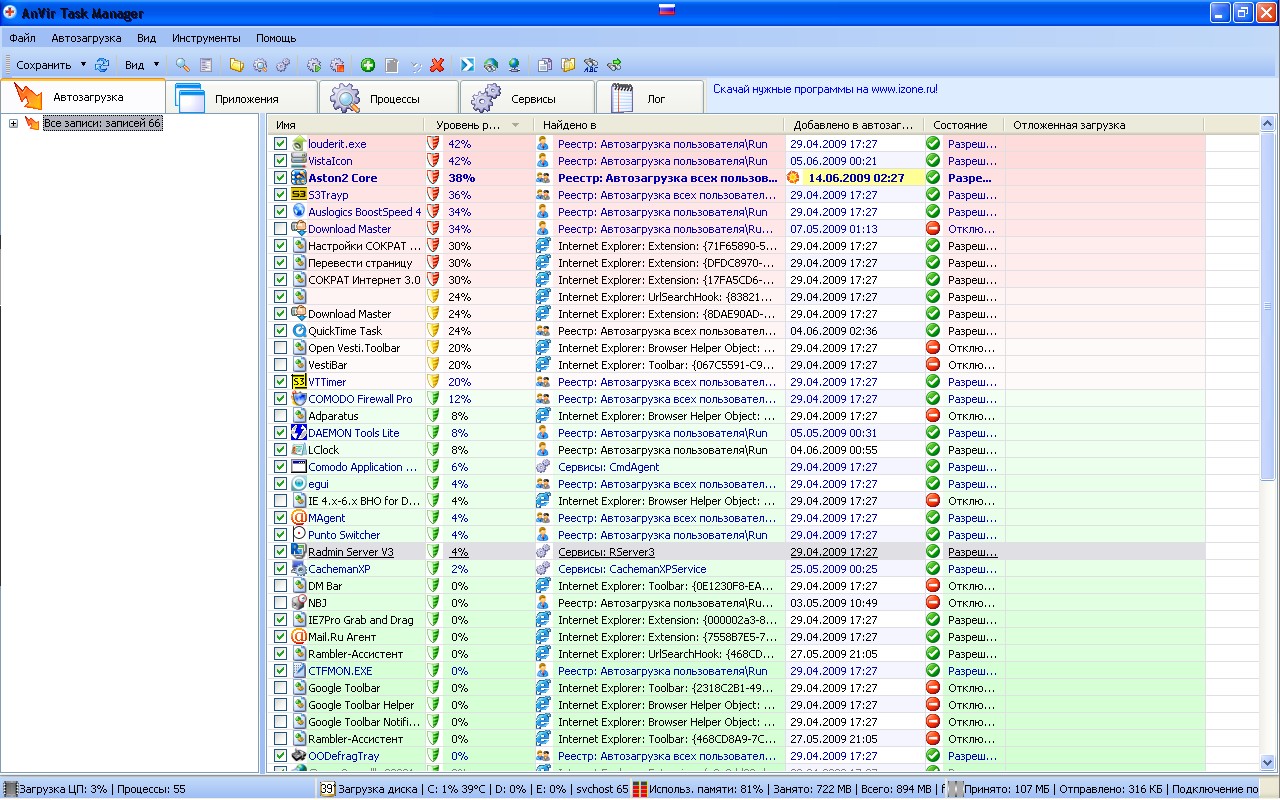Viewport: 1280px width, 800px height.
Task: Select the Radmin Server V3 row text
Action: coord(351,552)
